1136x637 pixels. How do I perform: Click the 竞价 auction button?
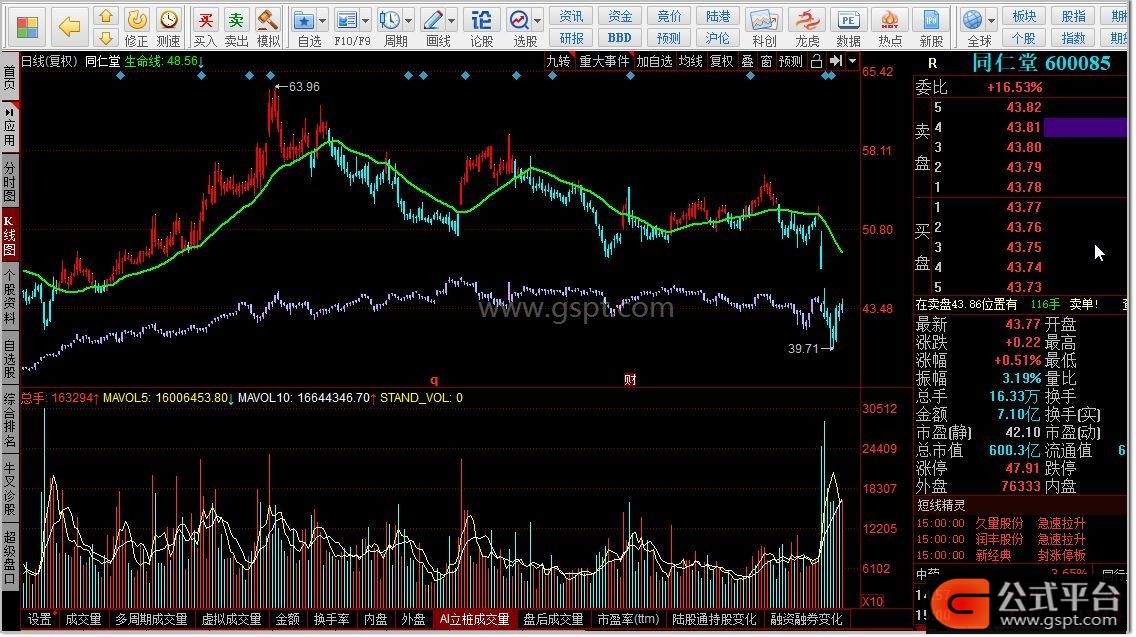coord(669,16)
